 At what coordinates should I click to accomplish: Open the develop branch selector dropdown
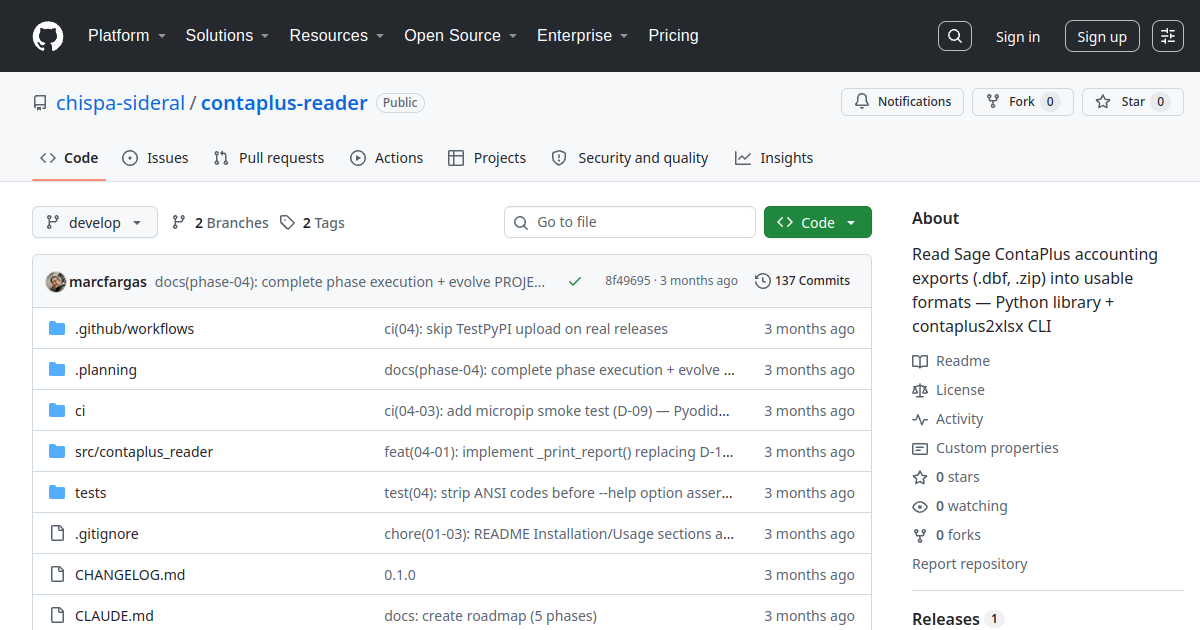pos(95,222)
